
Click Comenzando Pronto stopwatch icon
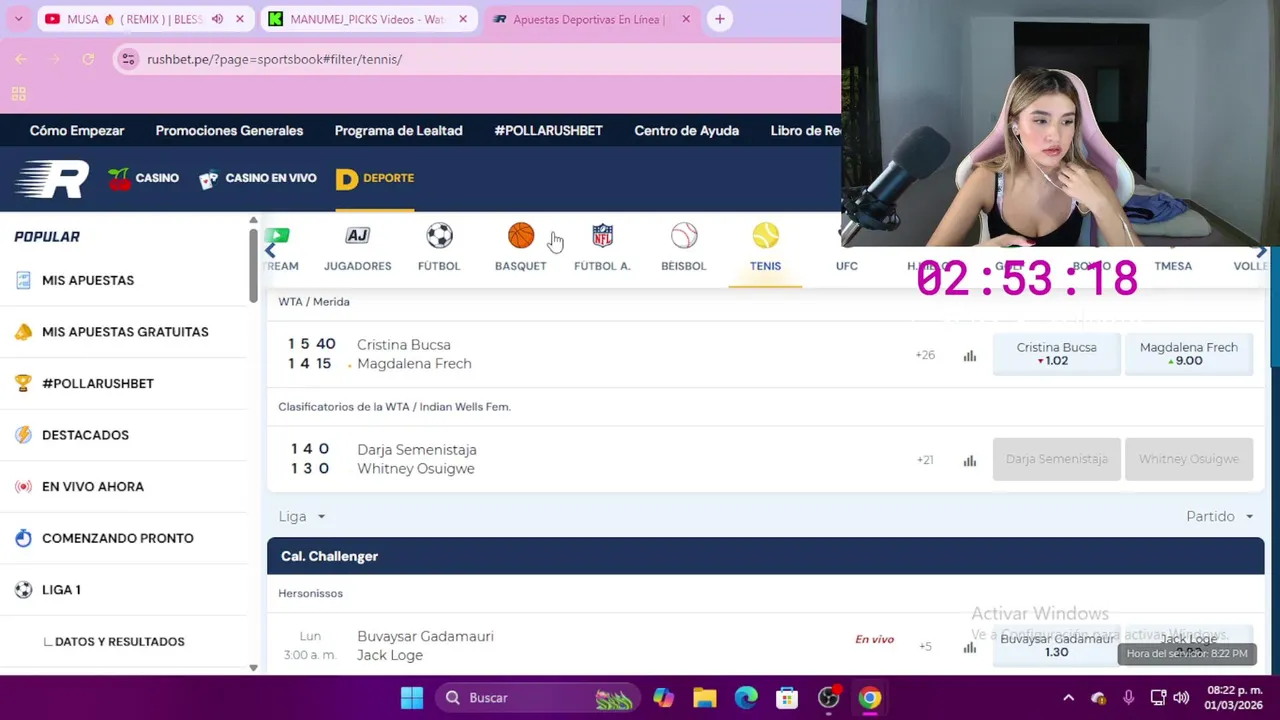pos(24,538)
